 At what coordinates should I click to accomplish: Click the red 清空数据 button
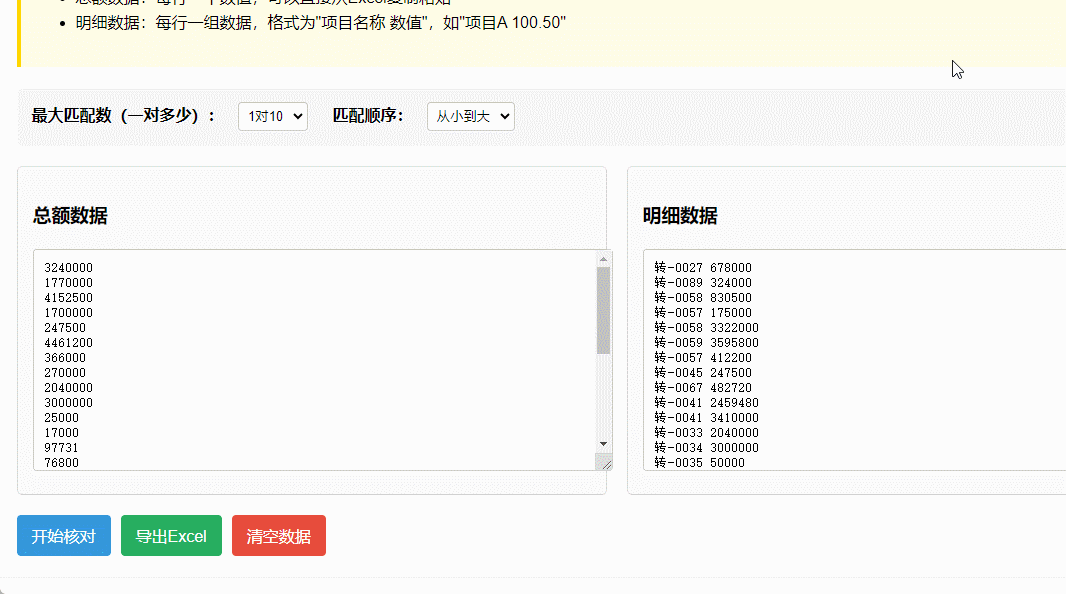tap(278, 535)
